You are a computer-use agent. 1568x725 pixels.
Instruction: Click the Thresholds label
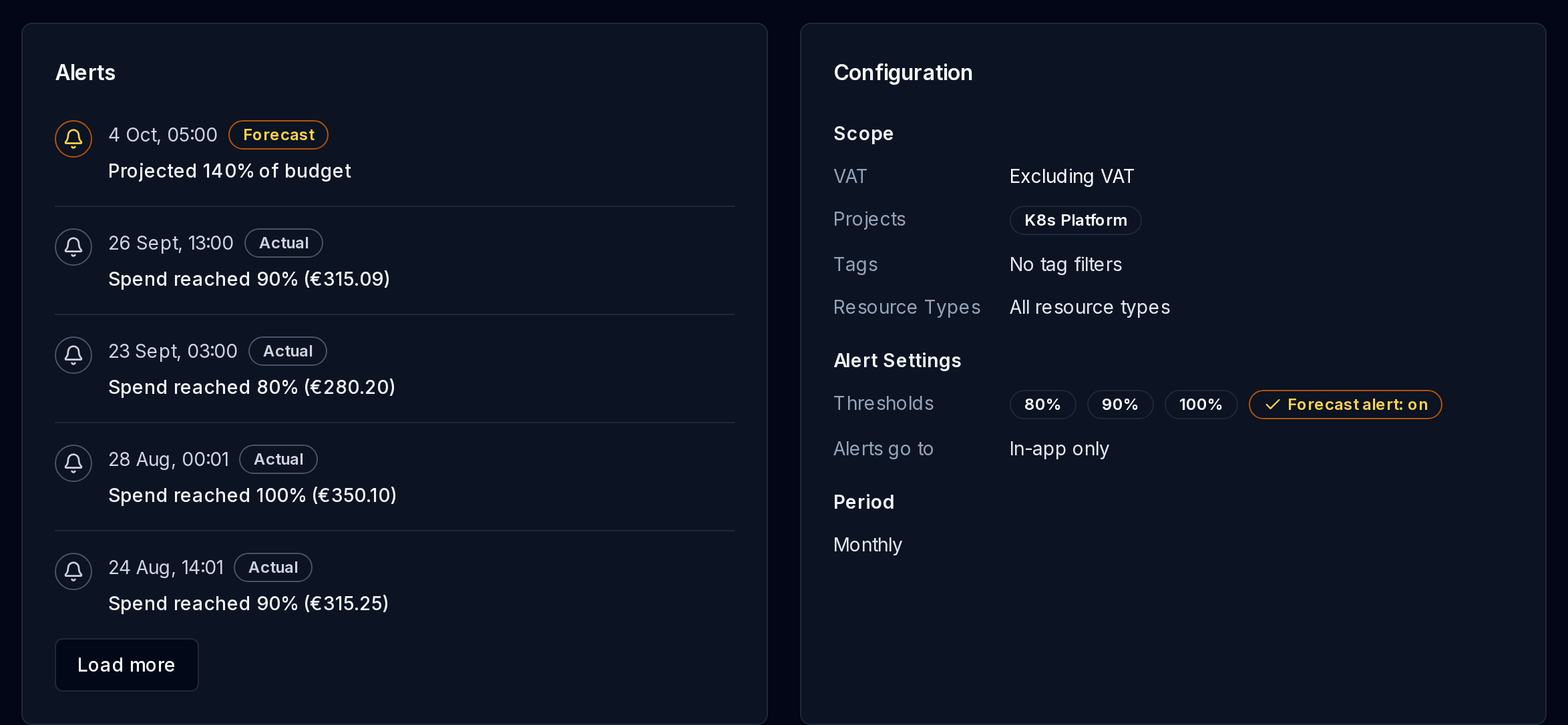click(x=884, y=403)
